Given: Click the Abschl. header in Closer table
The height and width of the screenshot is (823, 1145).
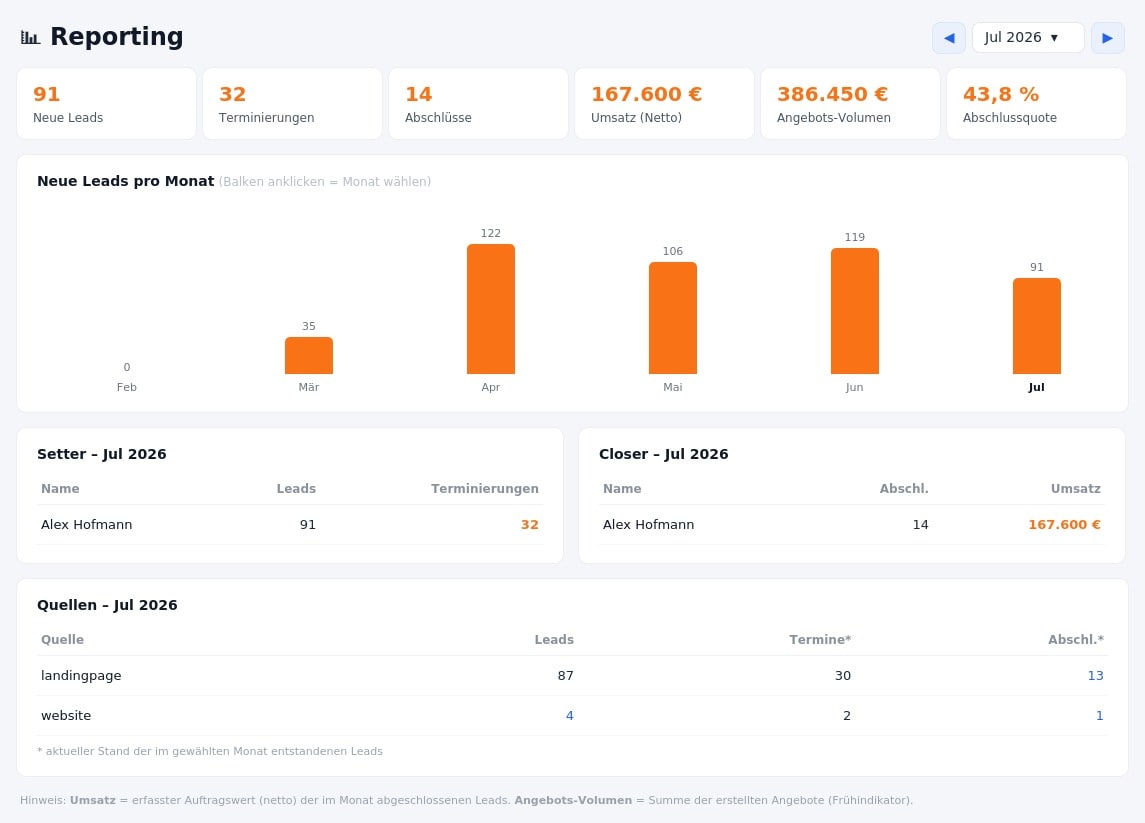Looking at the screenshot, I should pyautogui.click(x=904, y=489).
